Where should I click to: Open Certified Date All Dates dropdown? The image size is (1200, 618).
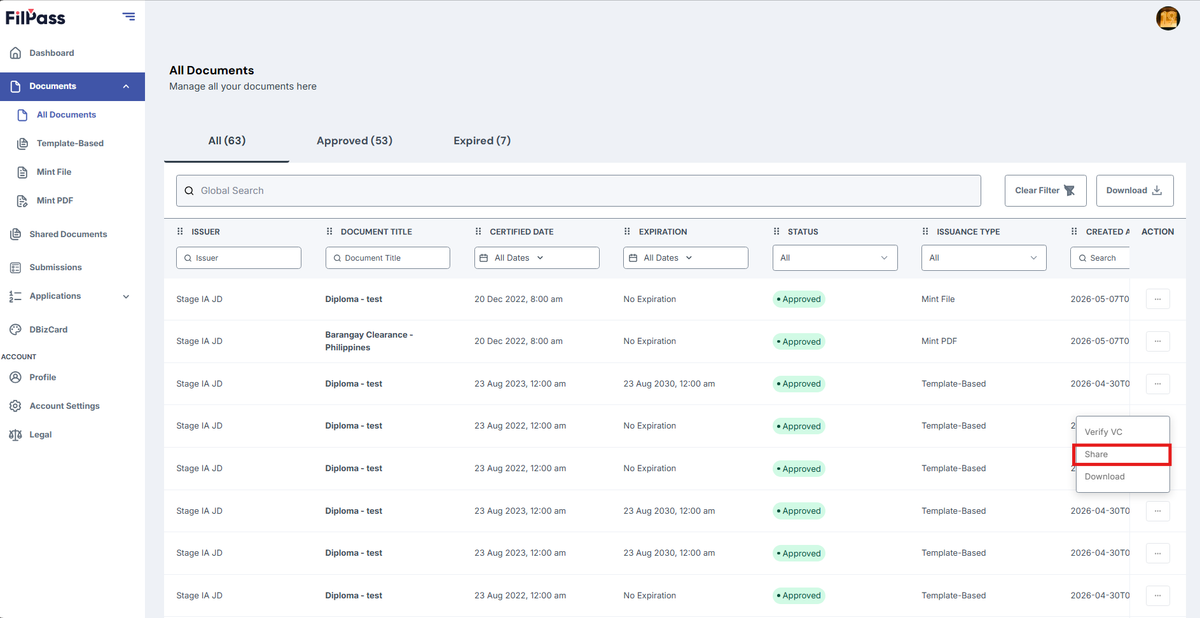point(537,258)
